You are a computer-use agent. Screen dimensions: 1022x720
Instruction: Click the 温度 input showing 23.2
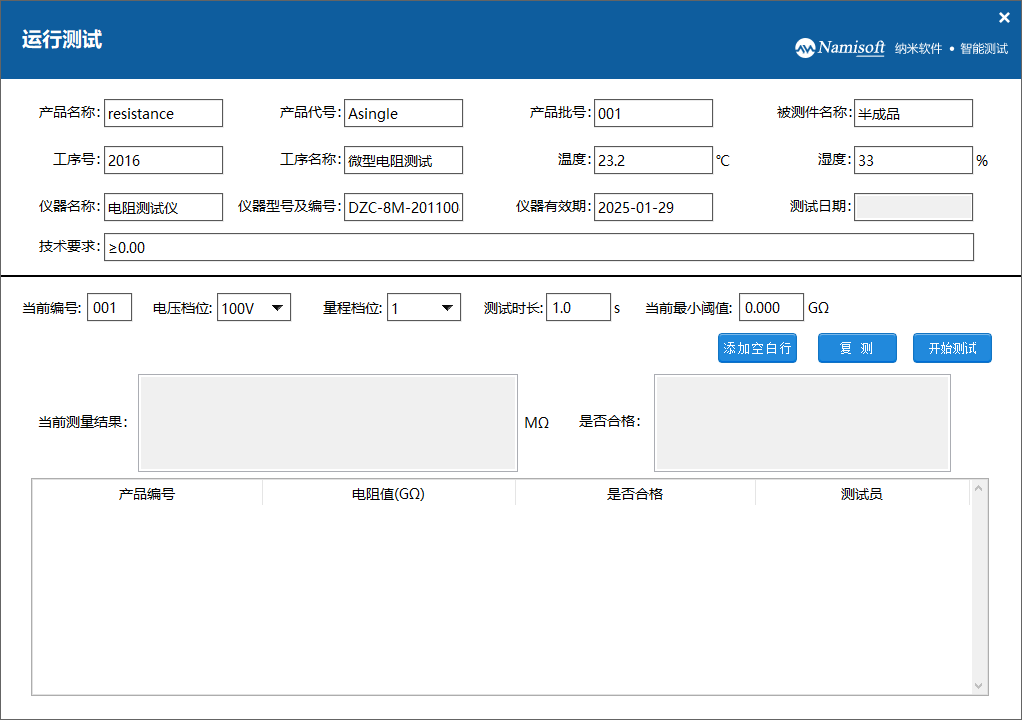click(653, 160)
